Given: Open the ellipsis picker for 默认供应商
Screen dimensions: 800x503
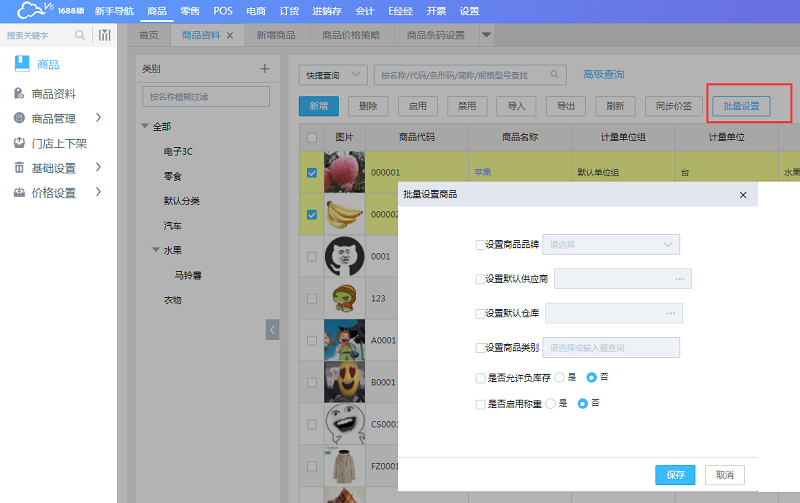Looking at the screenshot, I should tap(680, 279).
